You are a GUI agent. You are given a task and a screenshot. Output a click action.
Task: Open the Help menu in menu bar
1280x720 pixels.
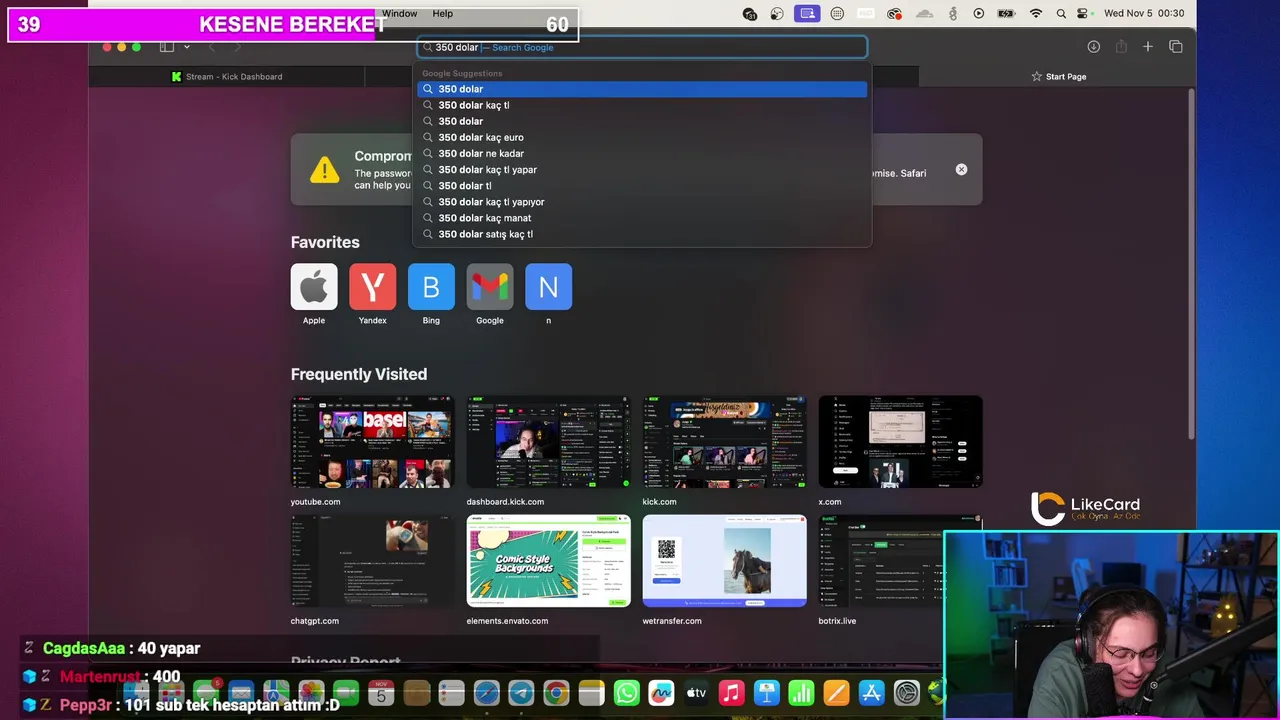(x=443, y=13)
